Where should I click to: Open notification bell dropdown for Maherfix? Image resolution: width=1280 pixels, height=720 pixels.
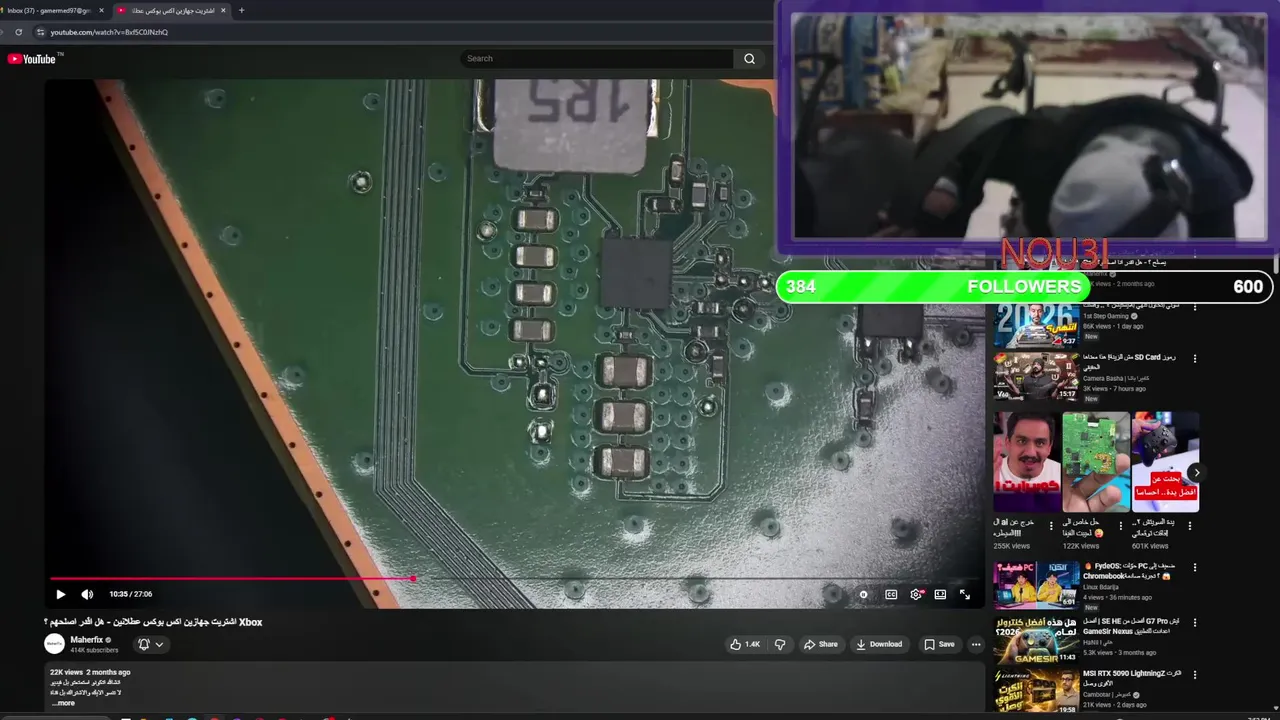pyautogui.click(x=150, y=644)
